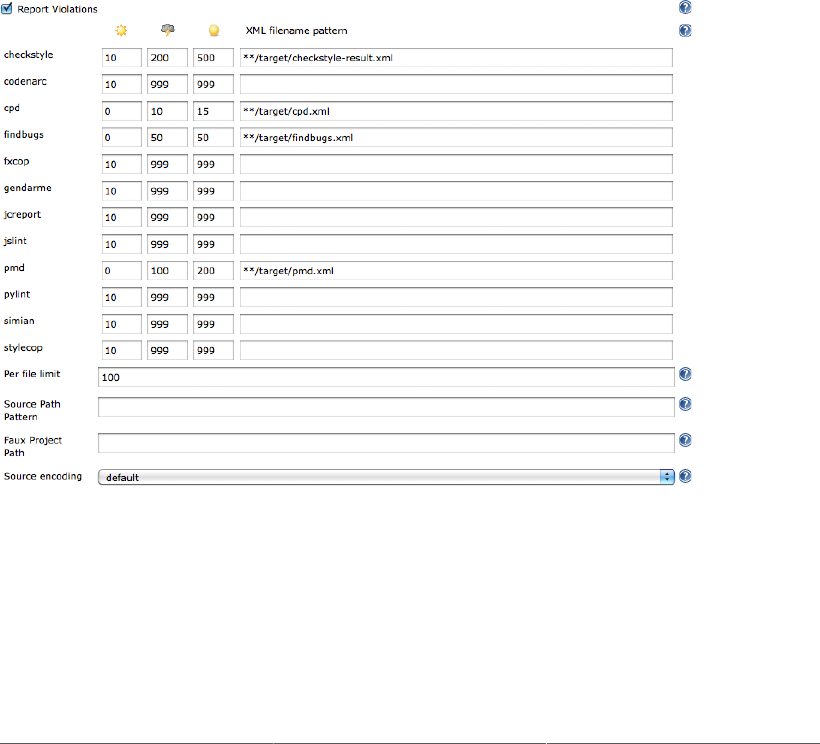Click the findbugs row label

[x=24, y=135]
